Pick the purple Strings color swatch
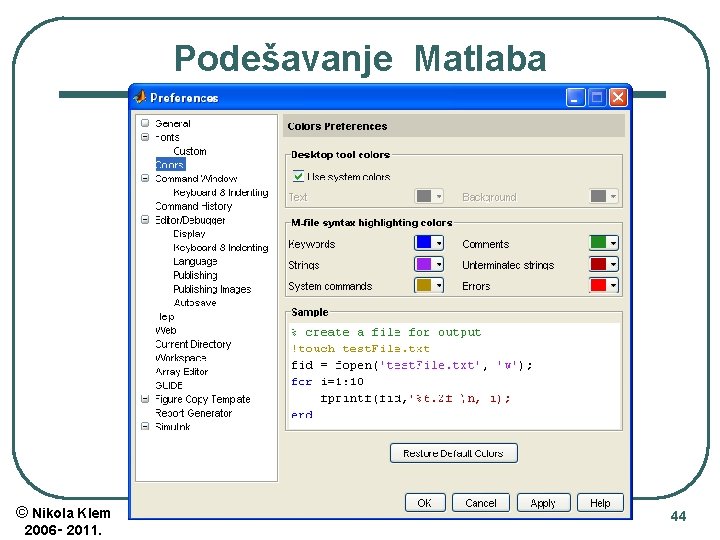 coord(424,264)
